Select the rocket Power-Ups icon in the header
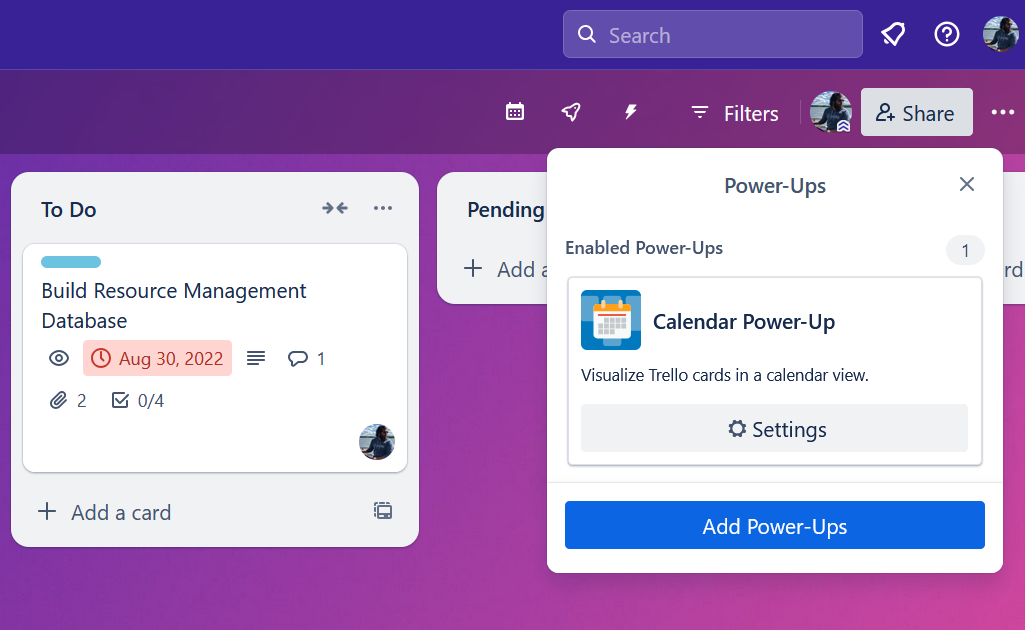Viewport: 1025px width, 630px height. pos(571,112)
